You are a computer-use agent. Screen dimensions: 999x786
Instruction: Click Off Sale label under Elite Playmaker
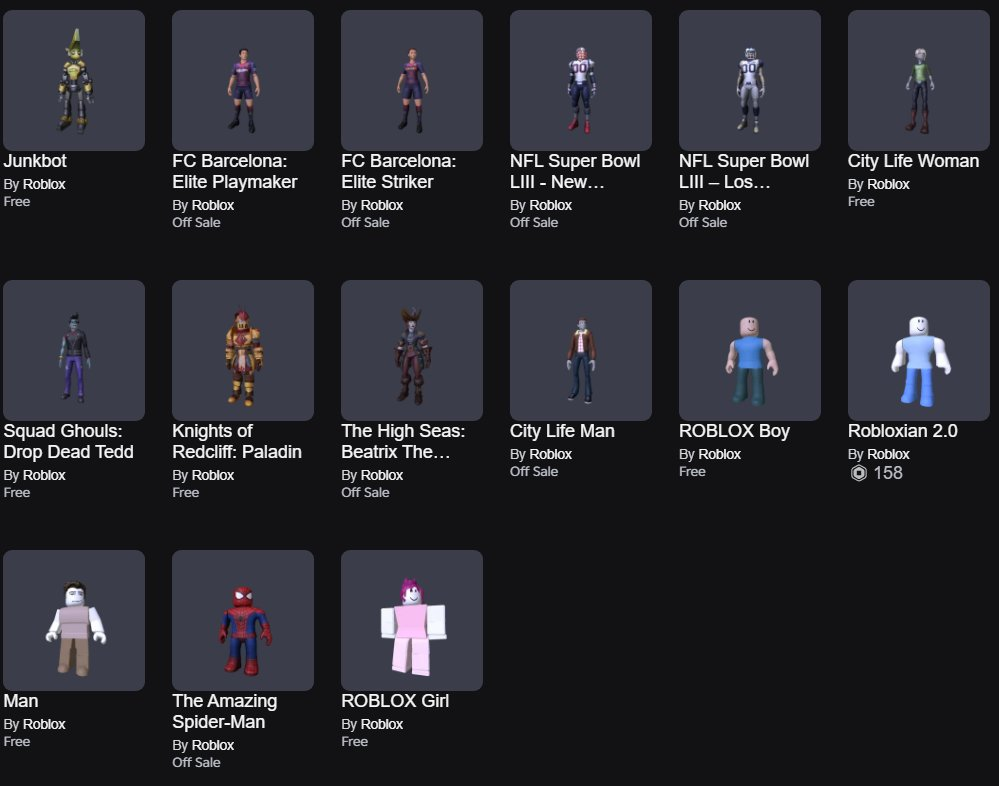196,223
